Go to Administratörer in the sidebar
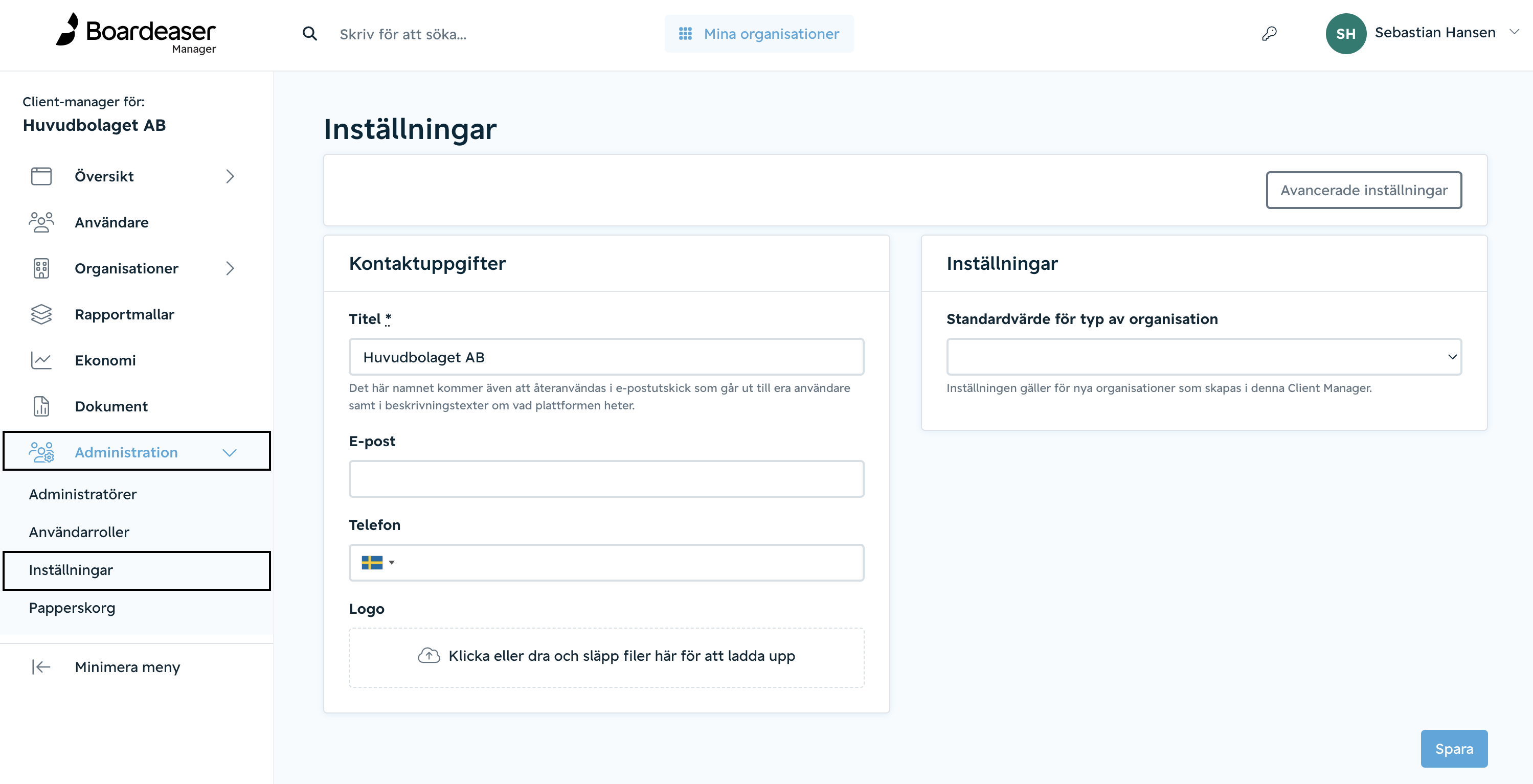The height and width of the screenshot is (784, 1533). (83, 494)
